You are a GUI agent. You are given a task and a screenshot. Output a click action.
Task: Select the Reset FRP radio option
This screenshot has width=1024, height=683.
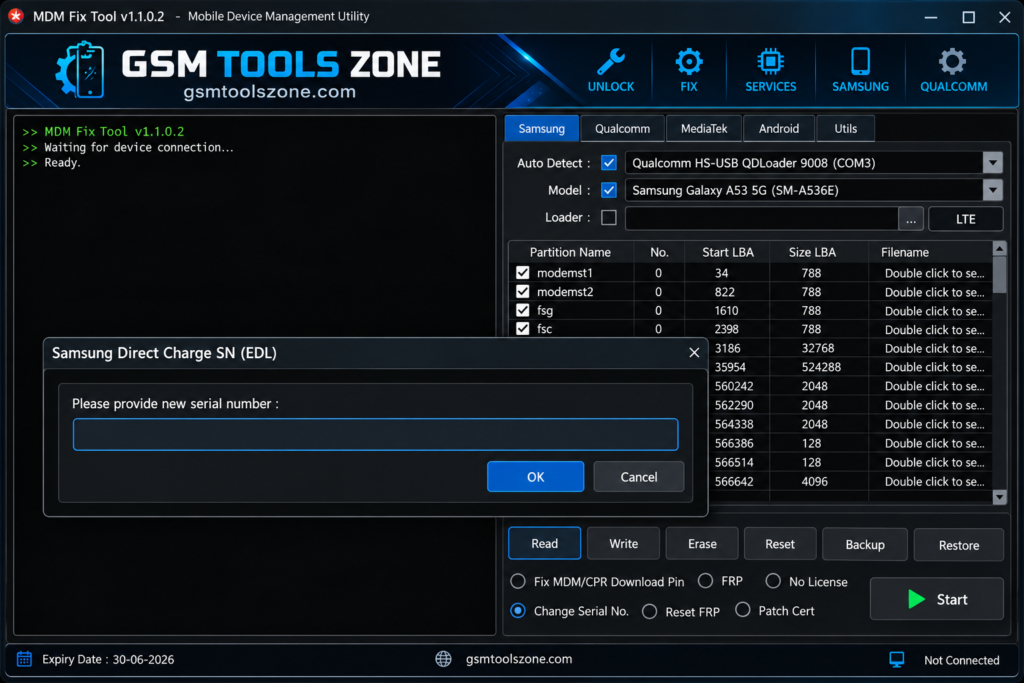(649, 611)
